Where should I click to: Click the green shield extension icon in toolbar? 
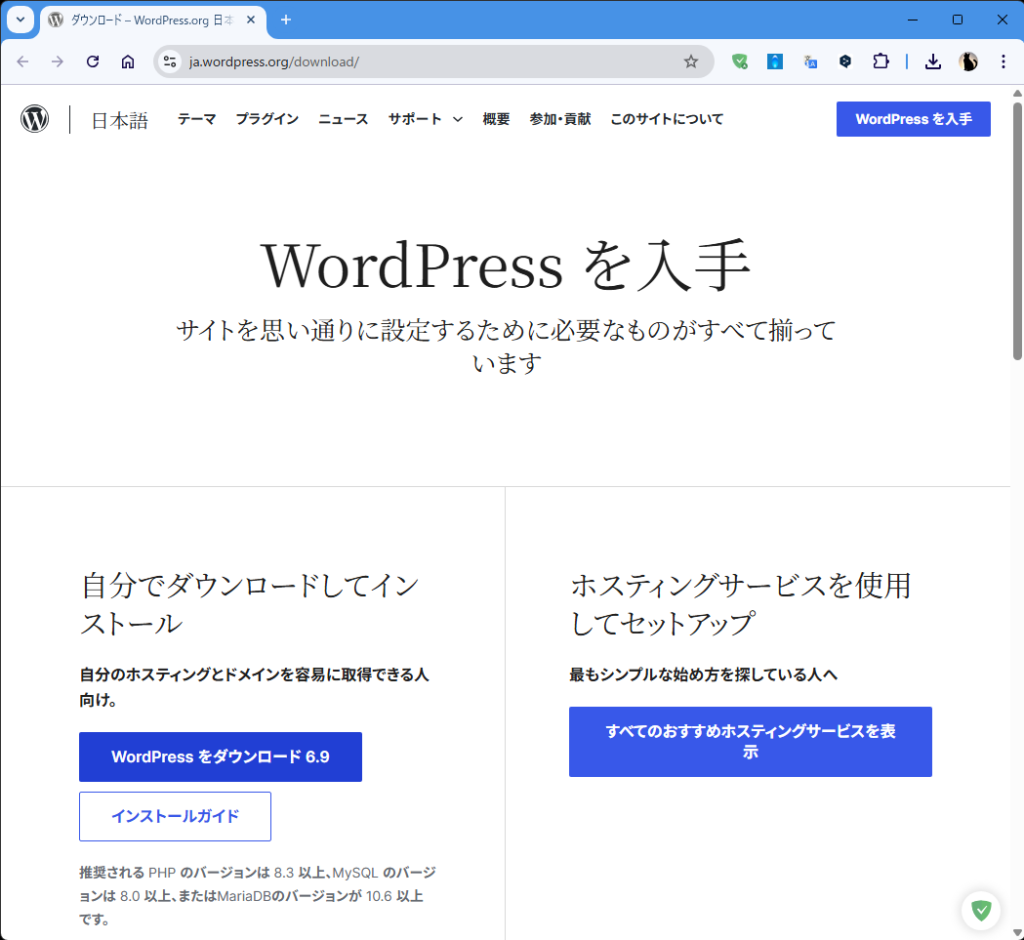739,62
